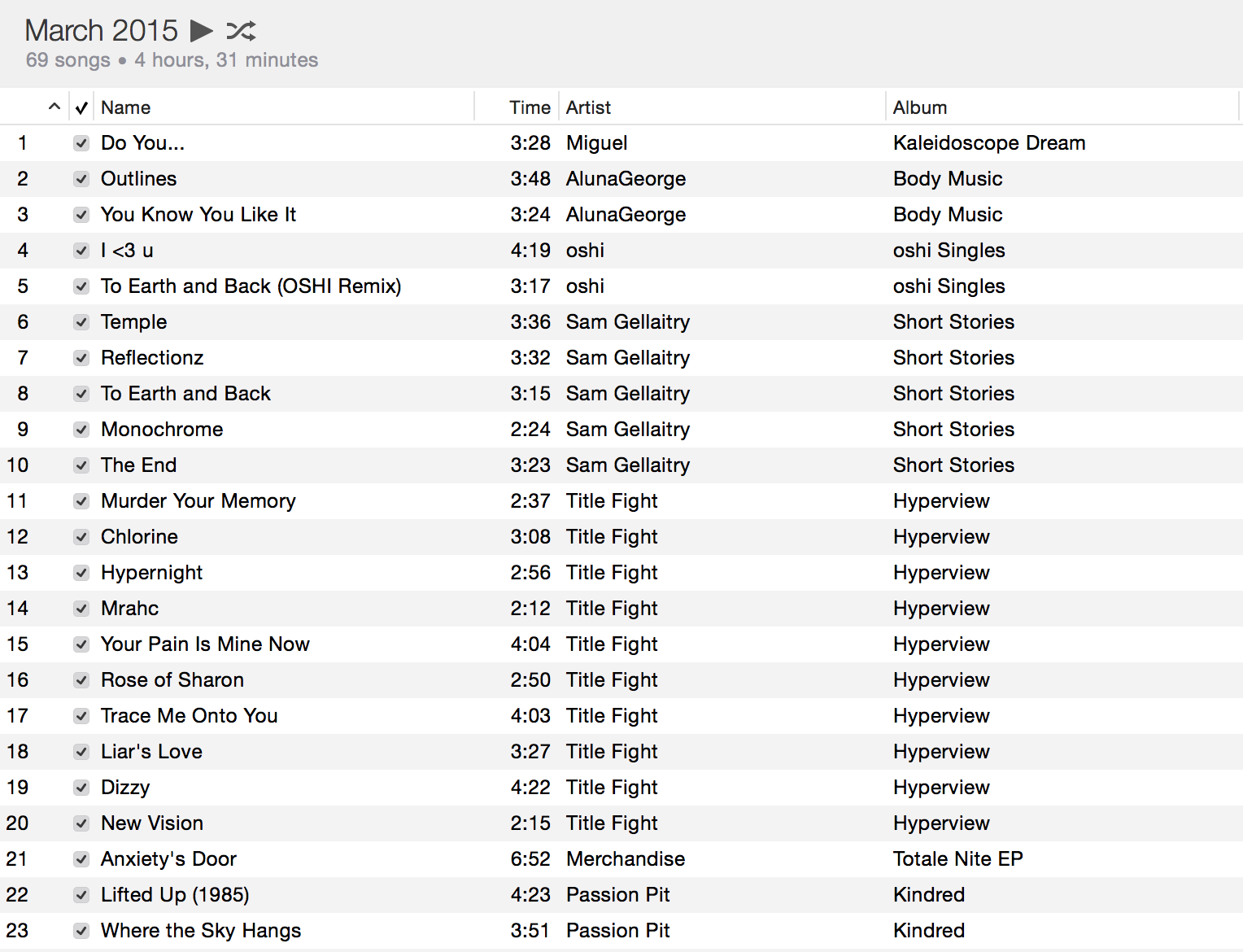Screen dimensions: 1243x952
Task: Uncheck the song Do You...
Action: point(81,143)
